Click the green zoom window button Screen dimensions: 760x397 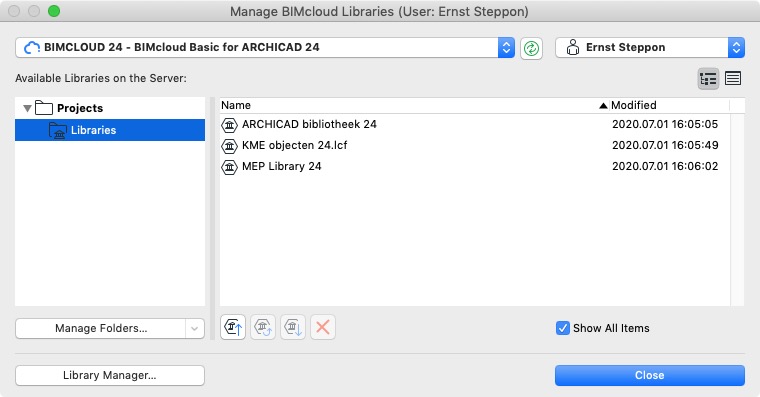click(x=54, y=11)
